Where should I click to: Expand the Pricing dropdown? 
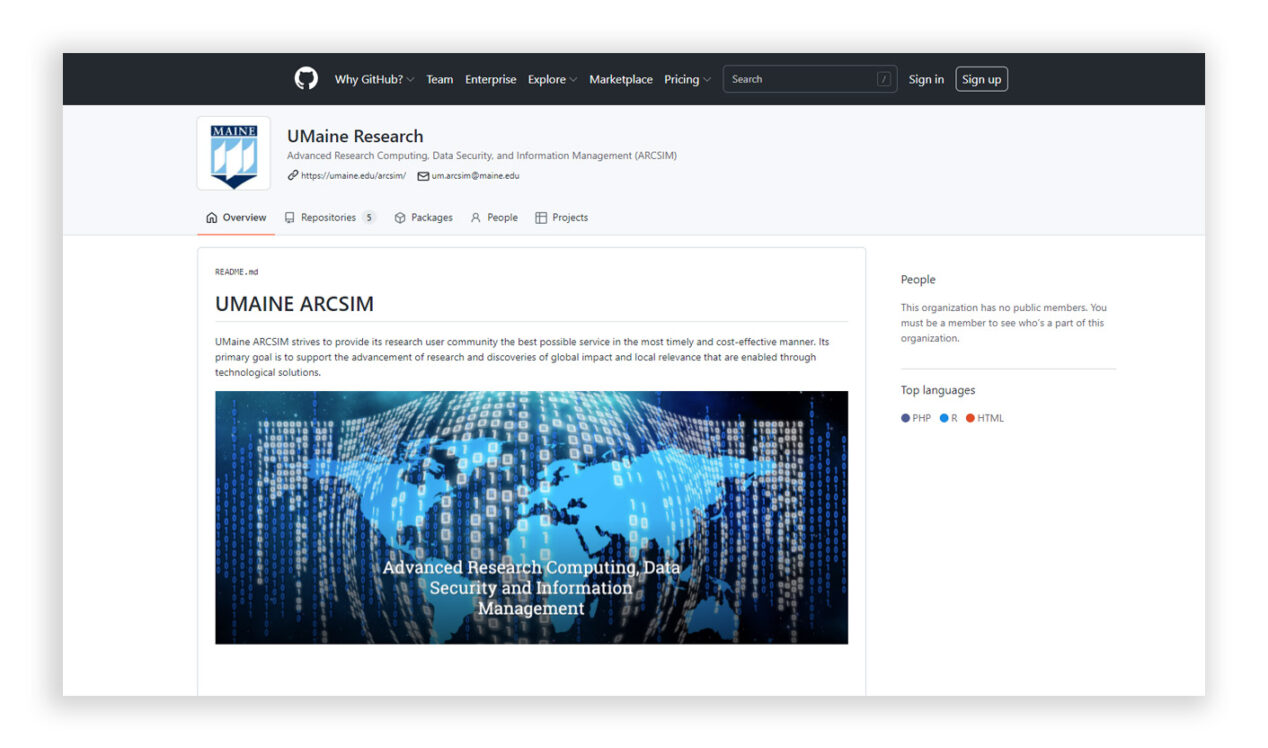pos(683,78)
